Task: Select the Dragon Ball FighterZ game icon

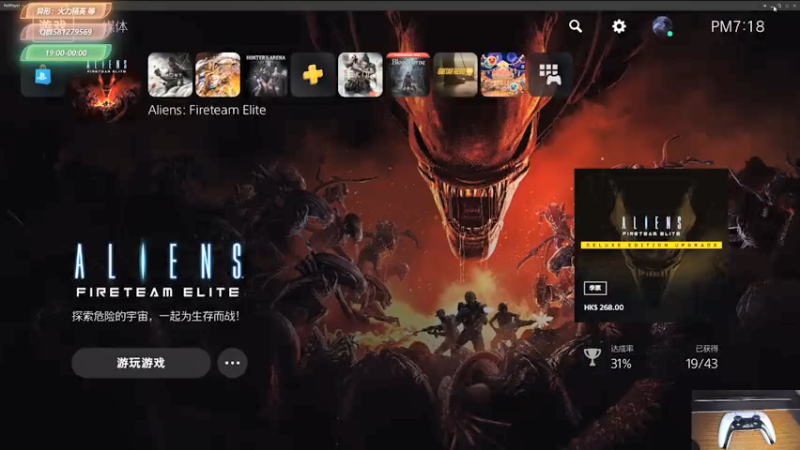Action: pos(218,74)
